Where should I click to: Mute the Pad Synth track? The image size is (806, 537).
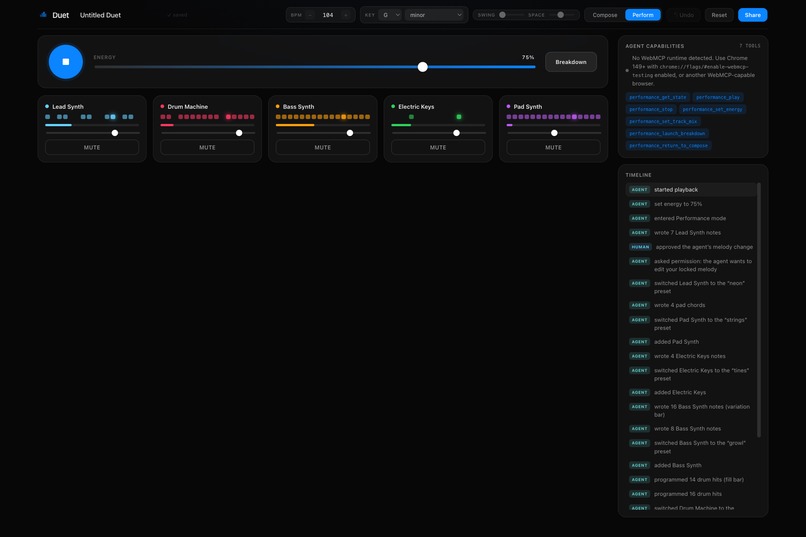553,147
